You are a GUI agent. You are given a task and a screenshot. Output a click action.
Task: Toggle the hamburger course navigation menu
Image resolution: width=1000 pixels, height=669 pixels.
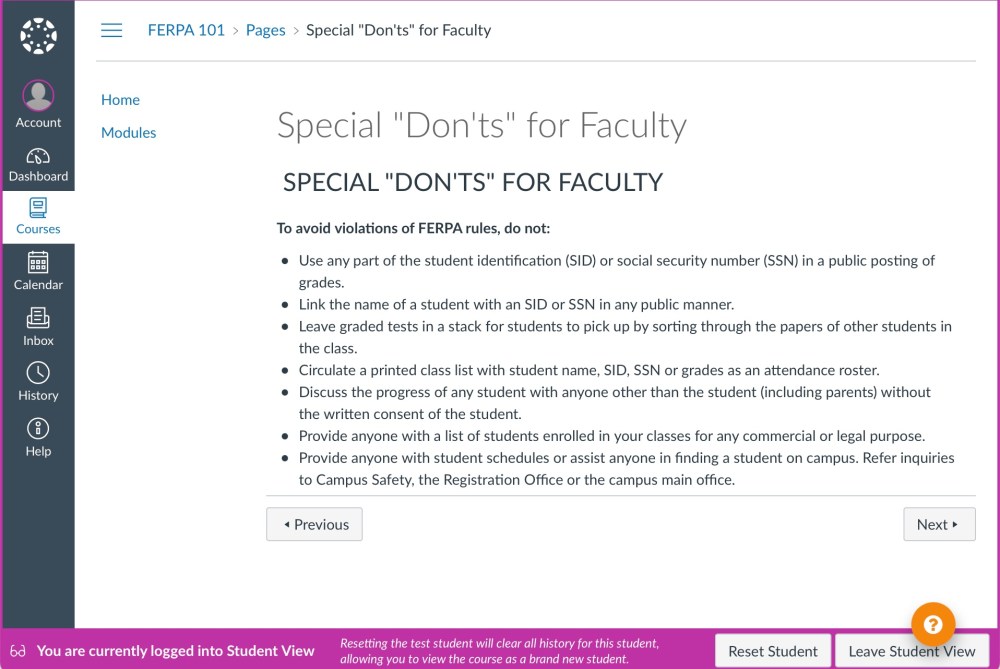coord(112,30)
